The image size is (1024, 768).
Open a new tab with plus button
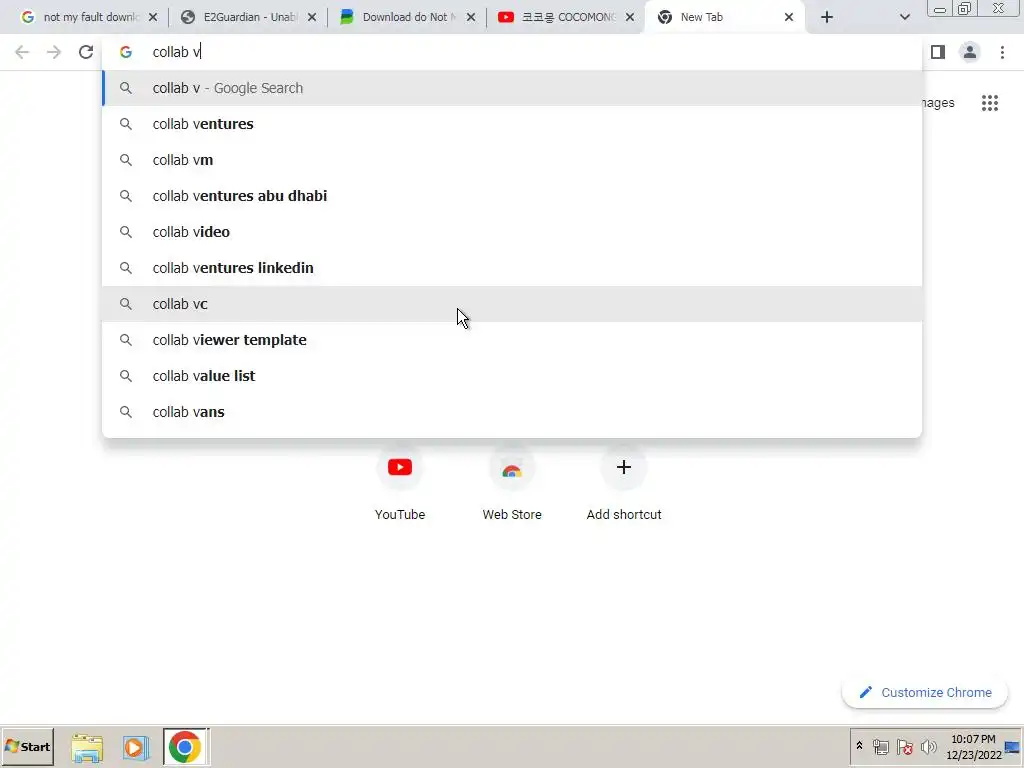827,18
